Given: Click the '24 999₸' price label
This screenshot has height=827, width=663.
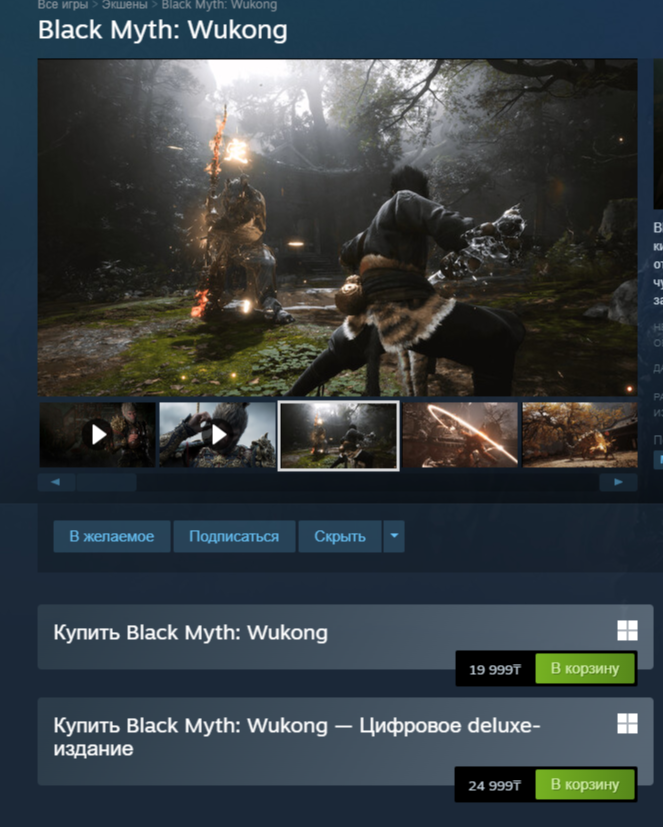Looking at the screenshot, I should [495, 785].
